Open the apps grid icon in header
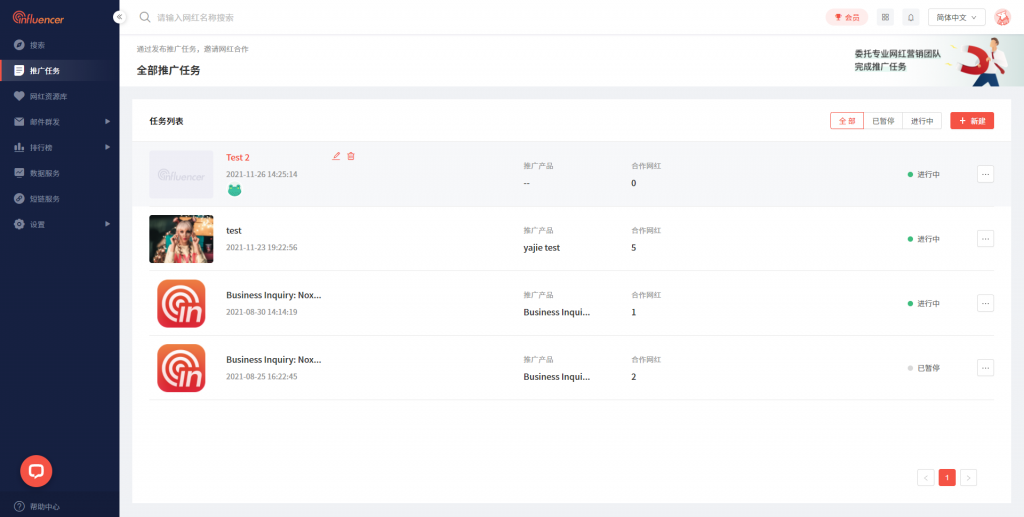The width and height of the screenshot is (1024, 517). pos(885,17)
